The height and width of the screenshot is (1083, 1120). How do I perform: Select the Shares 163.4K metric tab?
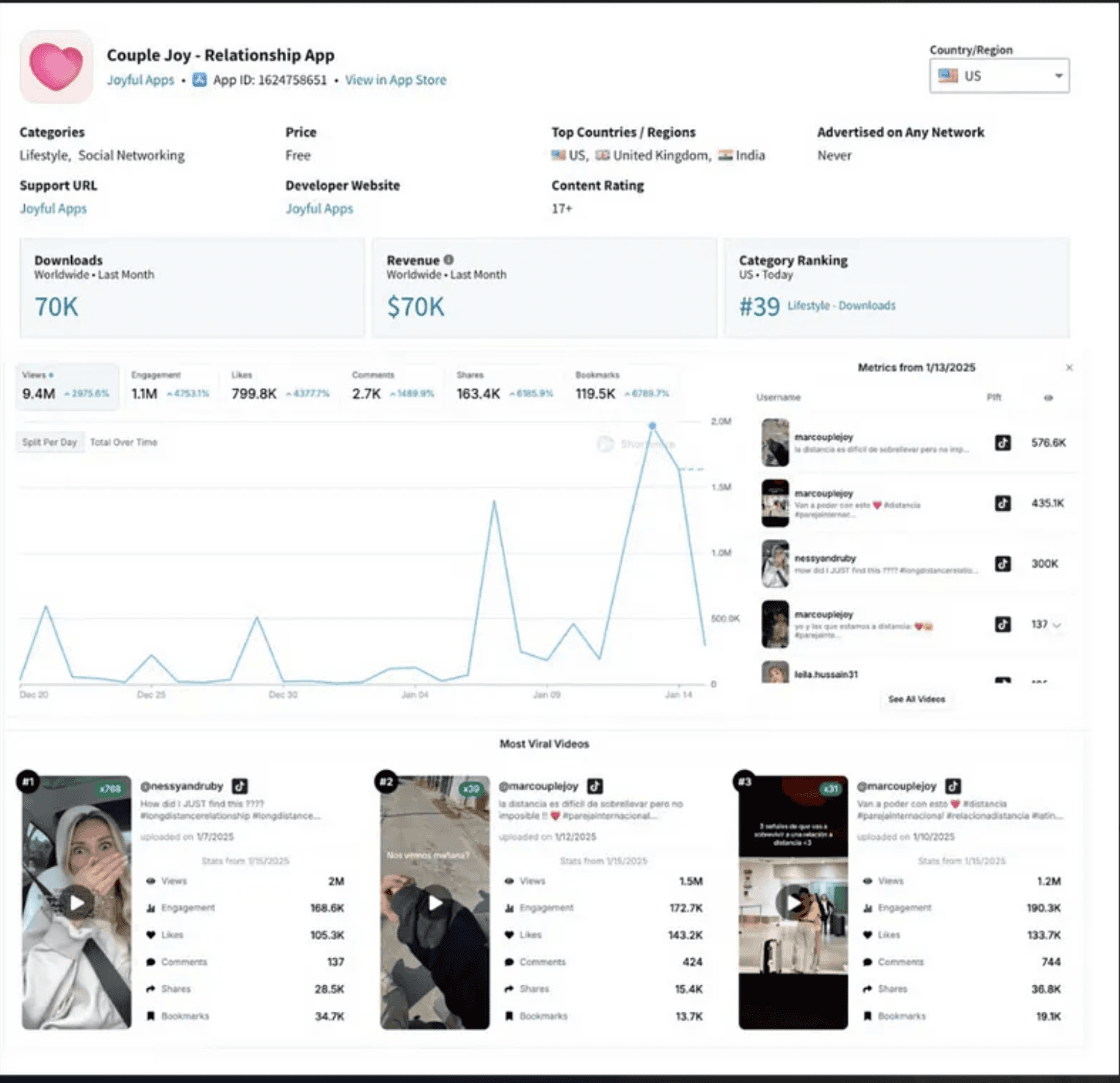point(505,386)
